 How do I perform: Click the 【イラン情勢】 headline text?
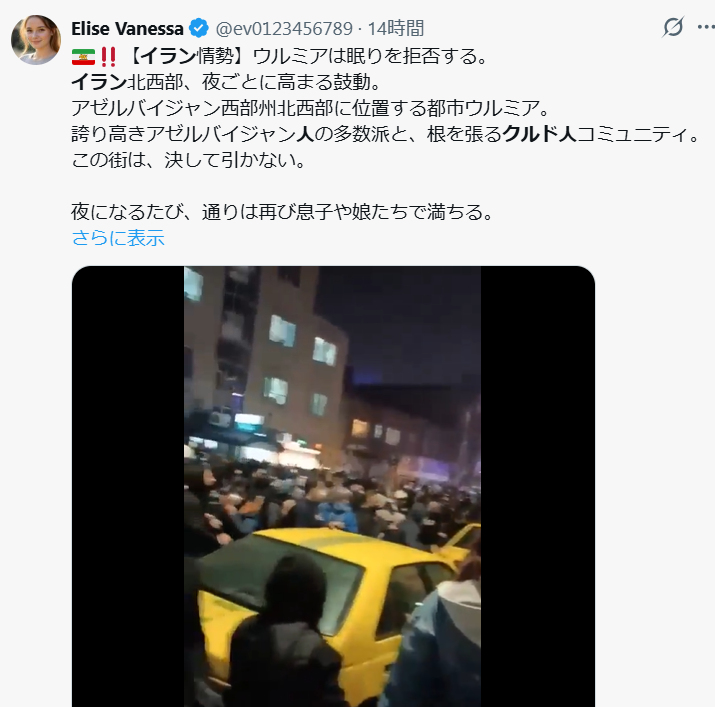click(187, 57)
